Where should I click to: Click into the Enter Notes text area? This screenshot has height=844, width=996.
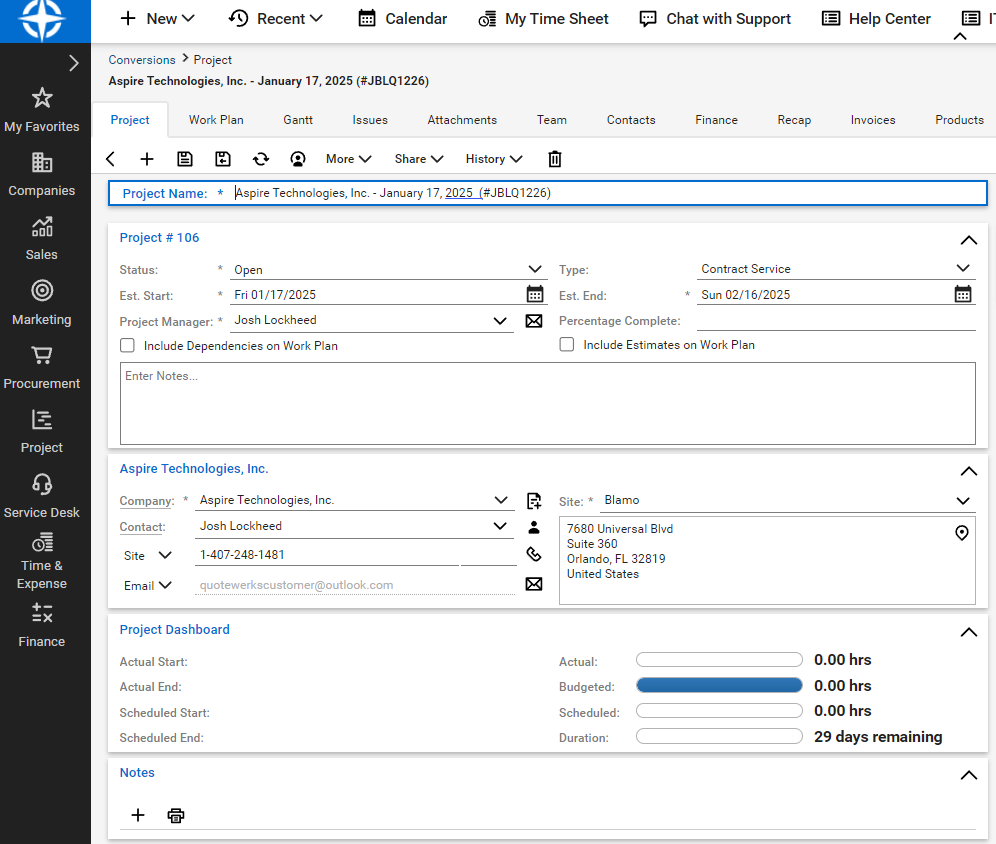pos(547,403)
